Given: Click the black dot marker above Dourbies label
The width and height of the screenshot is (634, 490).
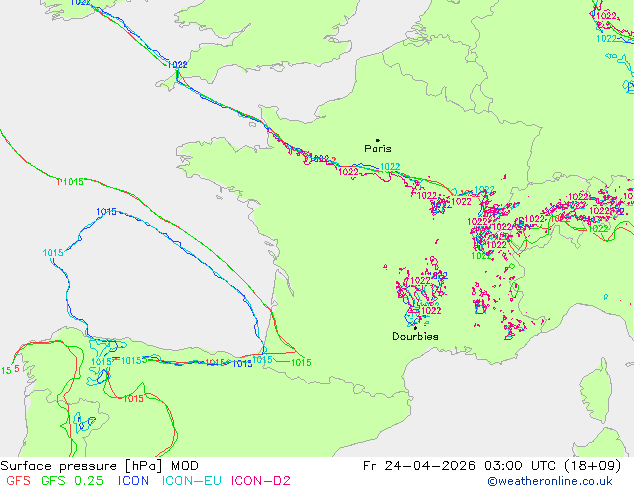Looking at the screenshot, I should click(x=415, y=328).
